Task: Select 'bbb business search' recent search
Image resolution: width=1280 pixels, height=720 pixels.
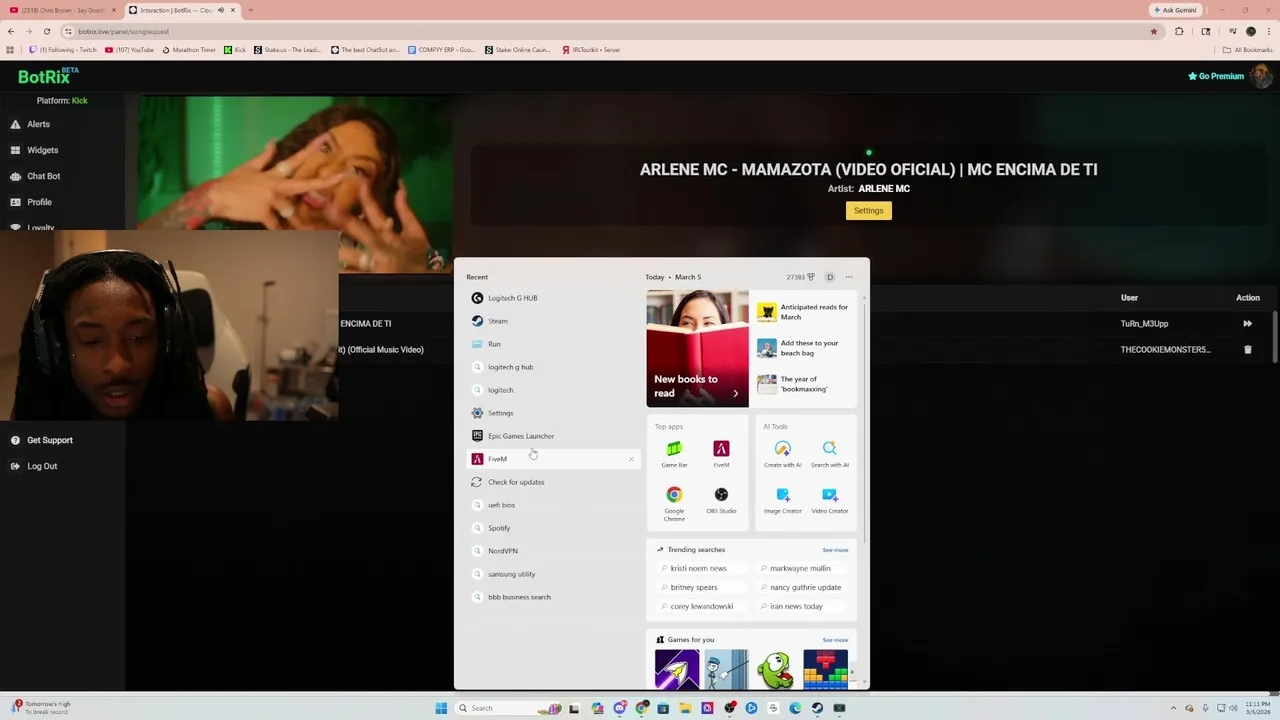Action: click(552, 597)
